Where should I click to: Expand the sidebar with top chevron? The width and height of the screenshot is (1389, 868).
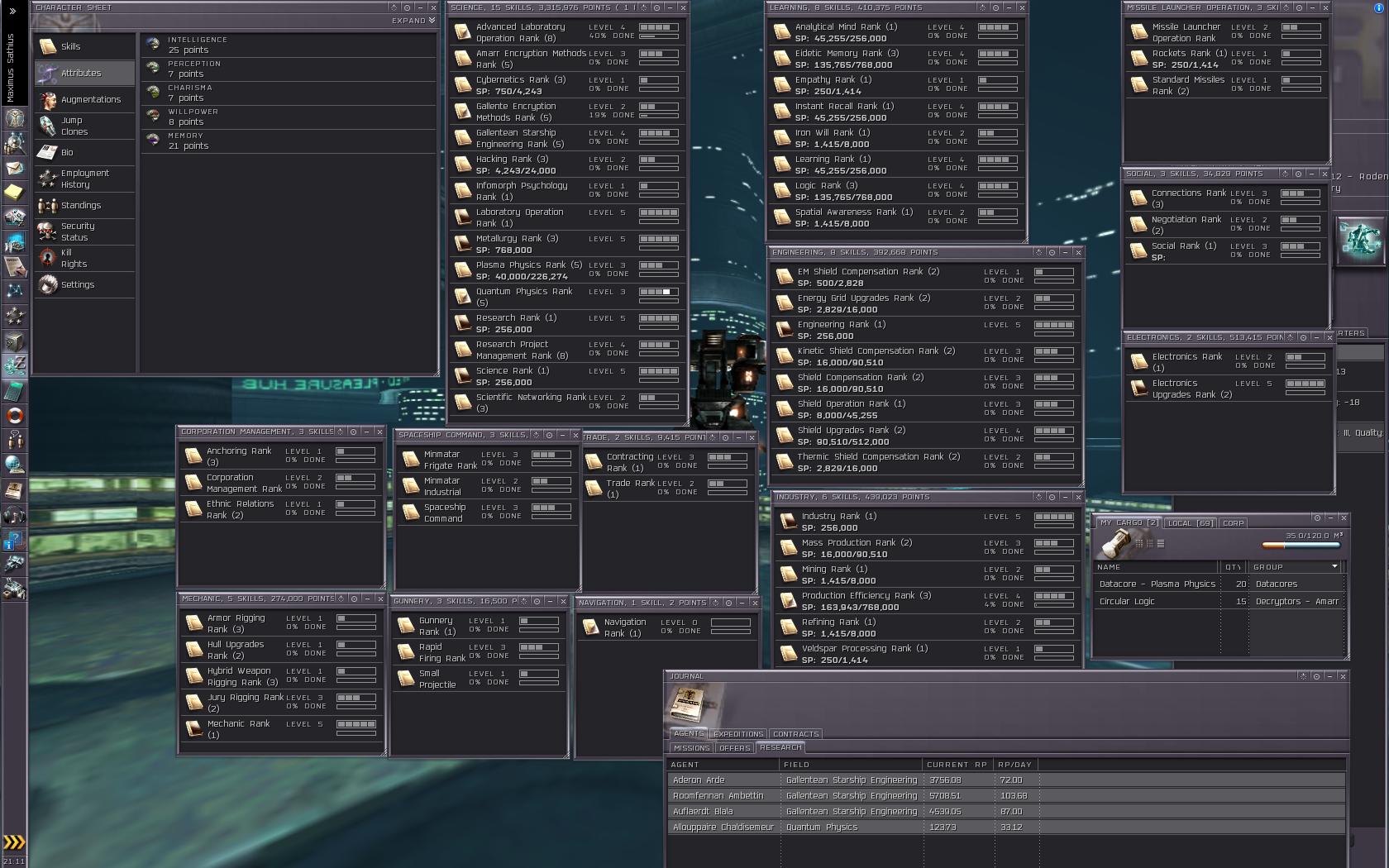click(12, 12)
